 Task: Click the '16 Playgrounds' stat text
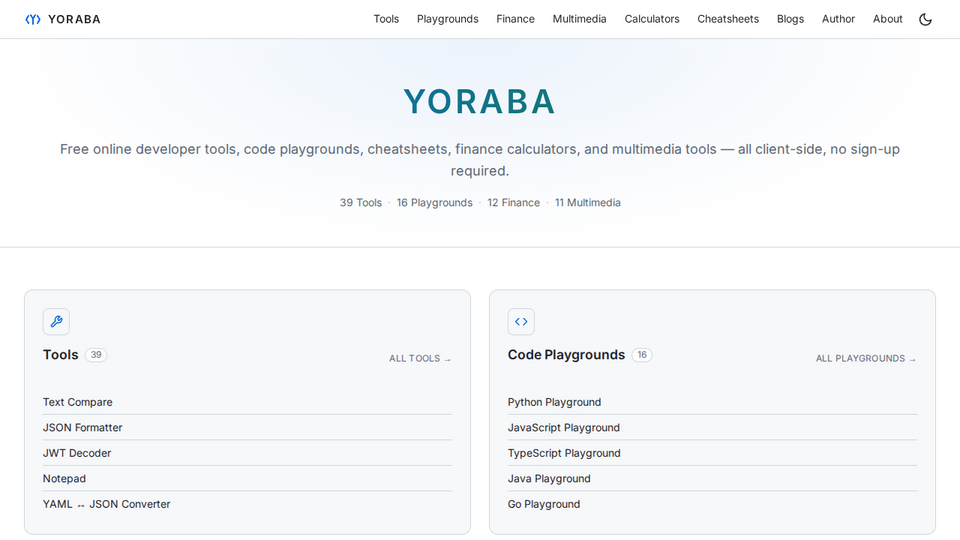pyautogui.click(x=435, y=203)
